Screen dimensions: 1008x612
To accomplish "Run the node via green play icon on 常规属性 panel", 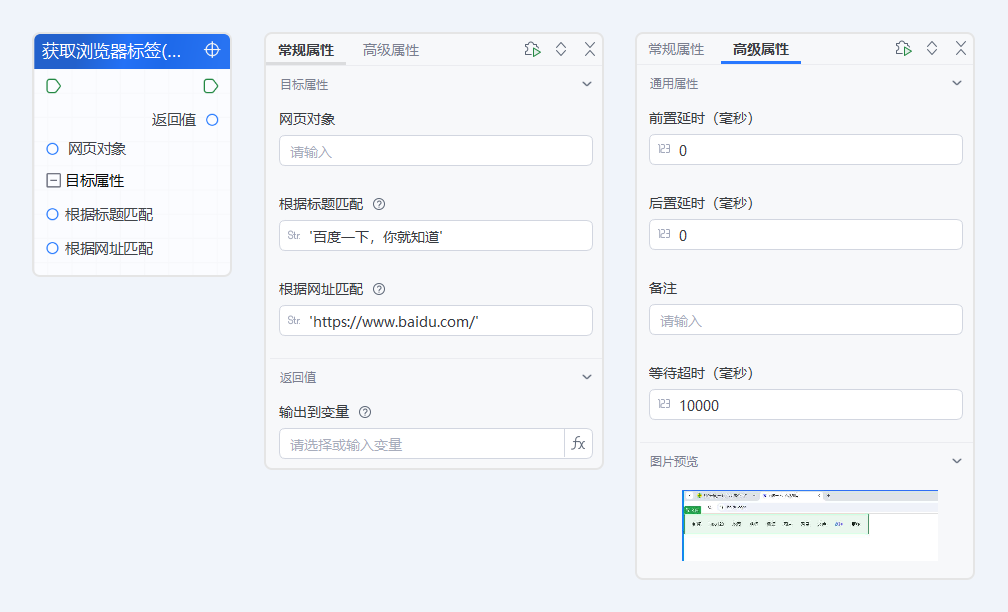I will pos(532,48).
